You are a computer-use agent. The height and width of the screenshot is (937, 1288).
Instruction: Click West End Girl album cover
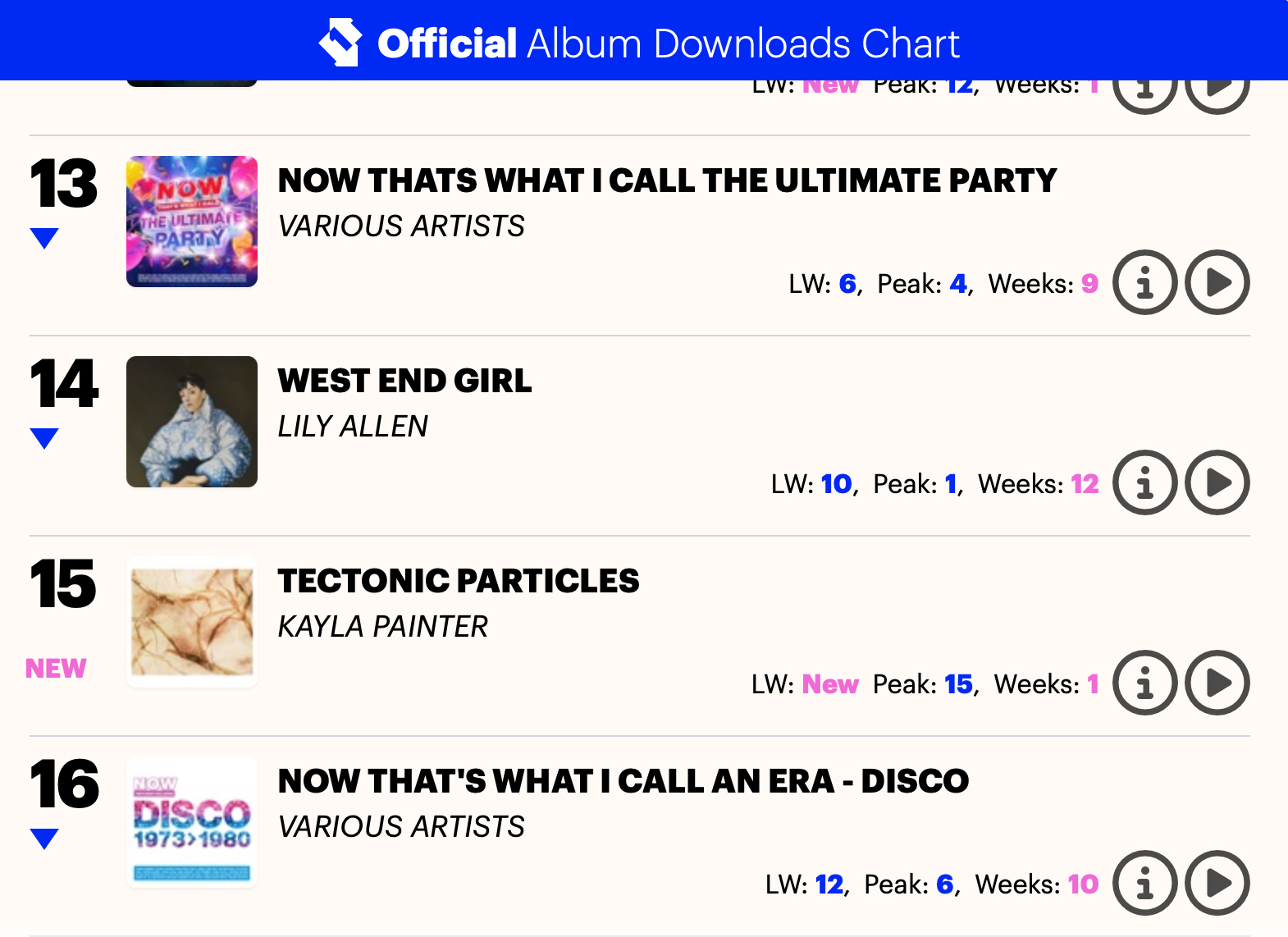(192, 422)
